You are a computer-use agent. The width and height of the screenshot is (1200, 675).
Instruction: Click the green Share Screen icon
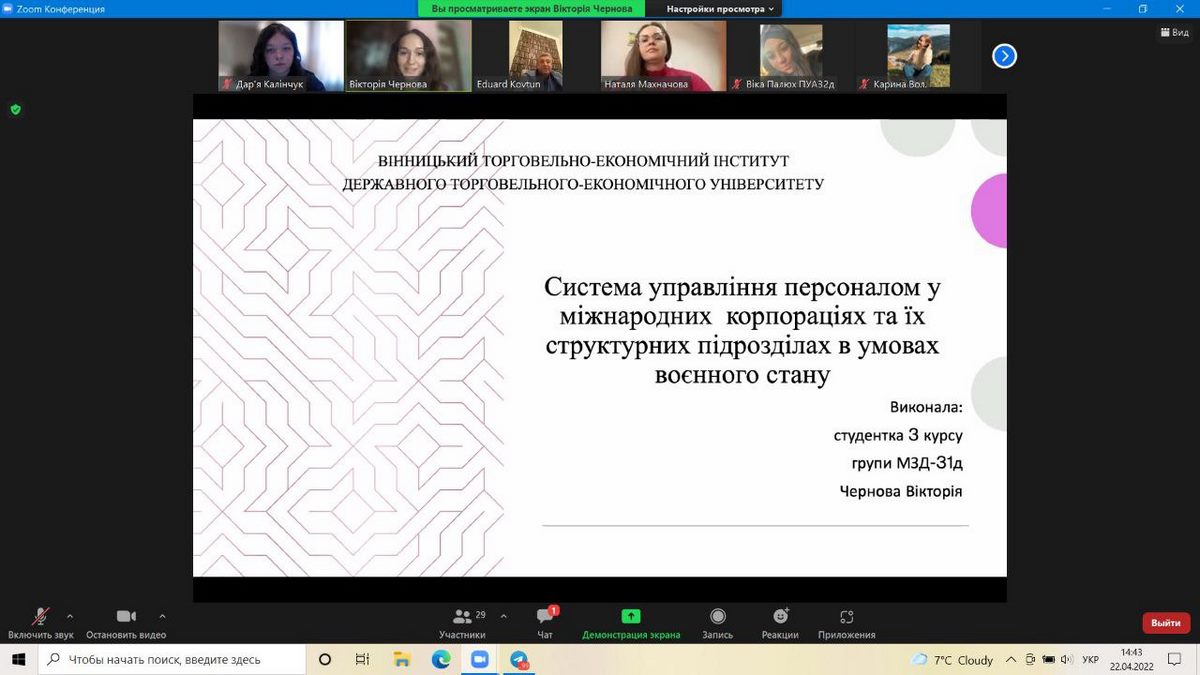tap(631, 616)
